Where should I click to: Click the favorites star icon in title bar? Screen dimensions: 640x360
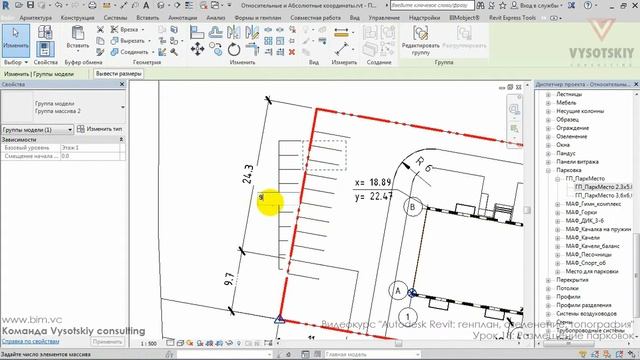pyautogui.click(x=502, y=5)
